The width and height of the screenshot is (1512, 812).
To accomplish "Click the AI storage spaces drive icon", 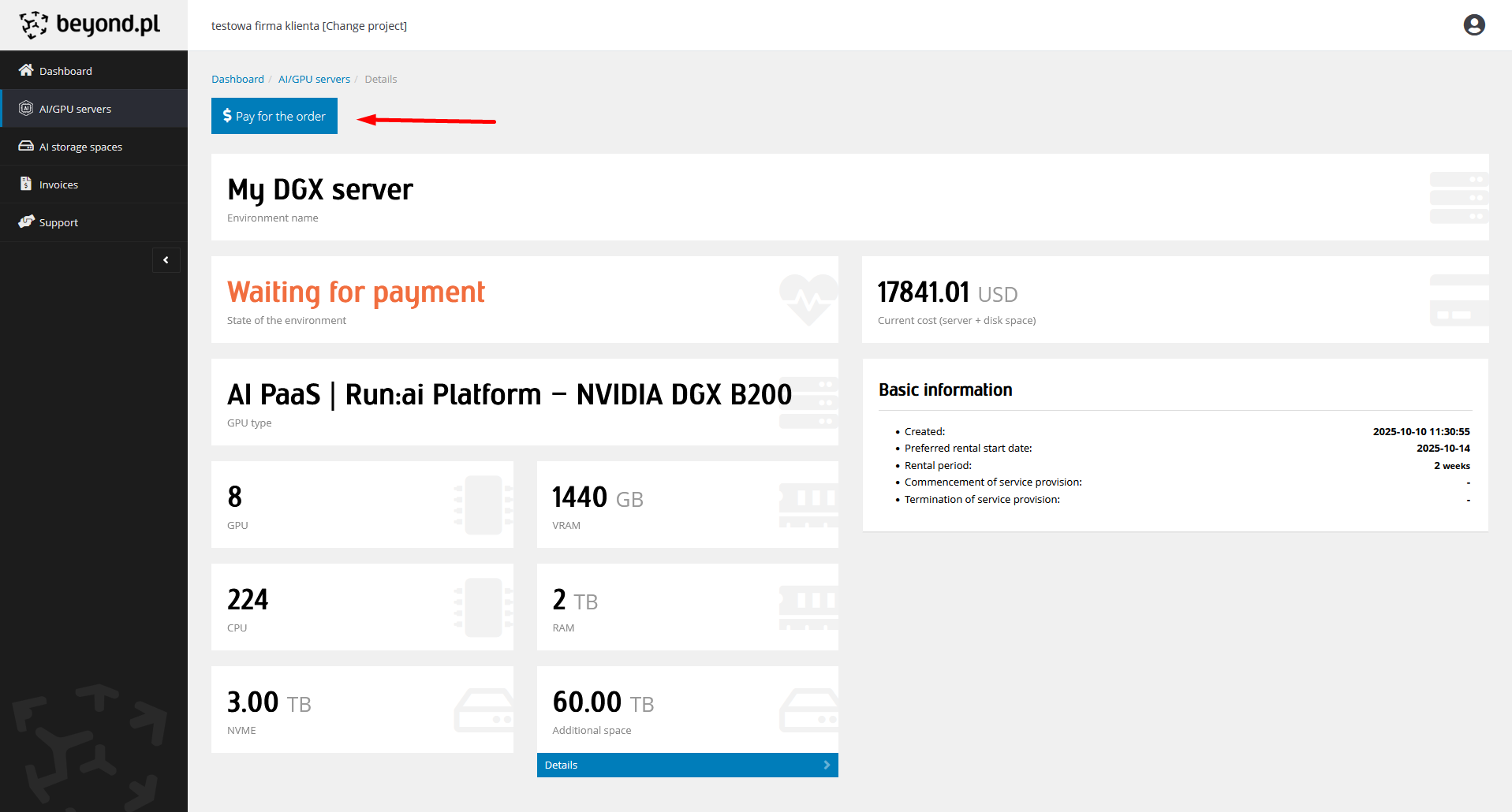I will 26,146.
